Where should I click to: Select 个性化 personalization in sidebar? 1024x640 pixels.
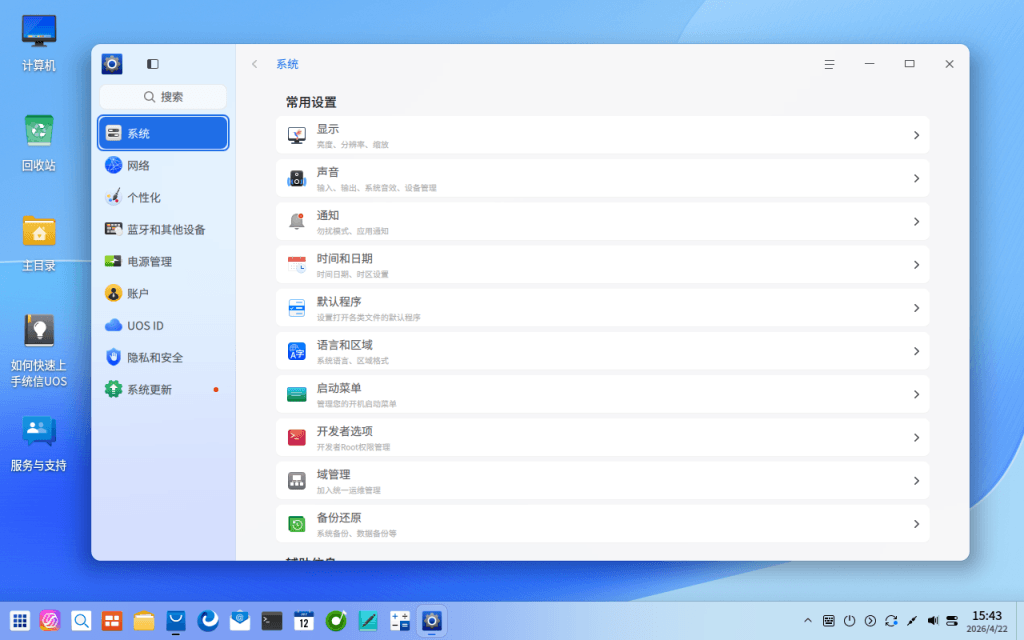163,197
